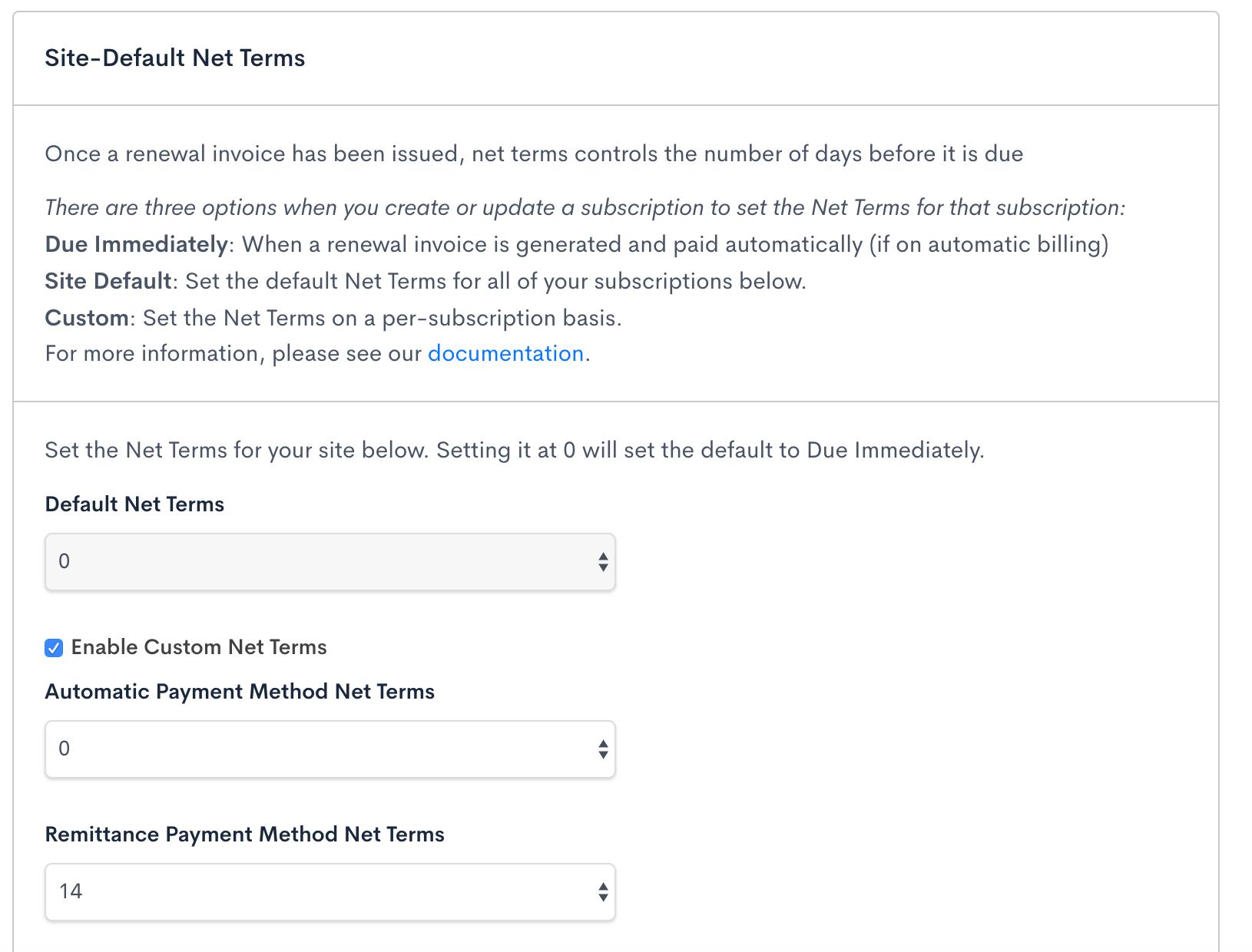Click the bold Due Immediately term
This screenshot has height=952, width=1252.
click(x=137, y=245)
